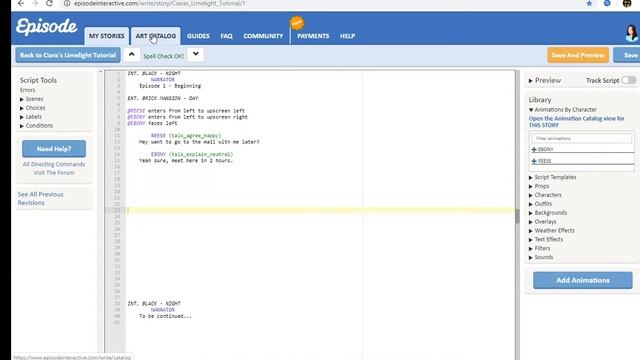Expand Script Templates in Library
This screenshot has height=360, width=640.
coord(553,177)
